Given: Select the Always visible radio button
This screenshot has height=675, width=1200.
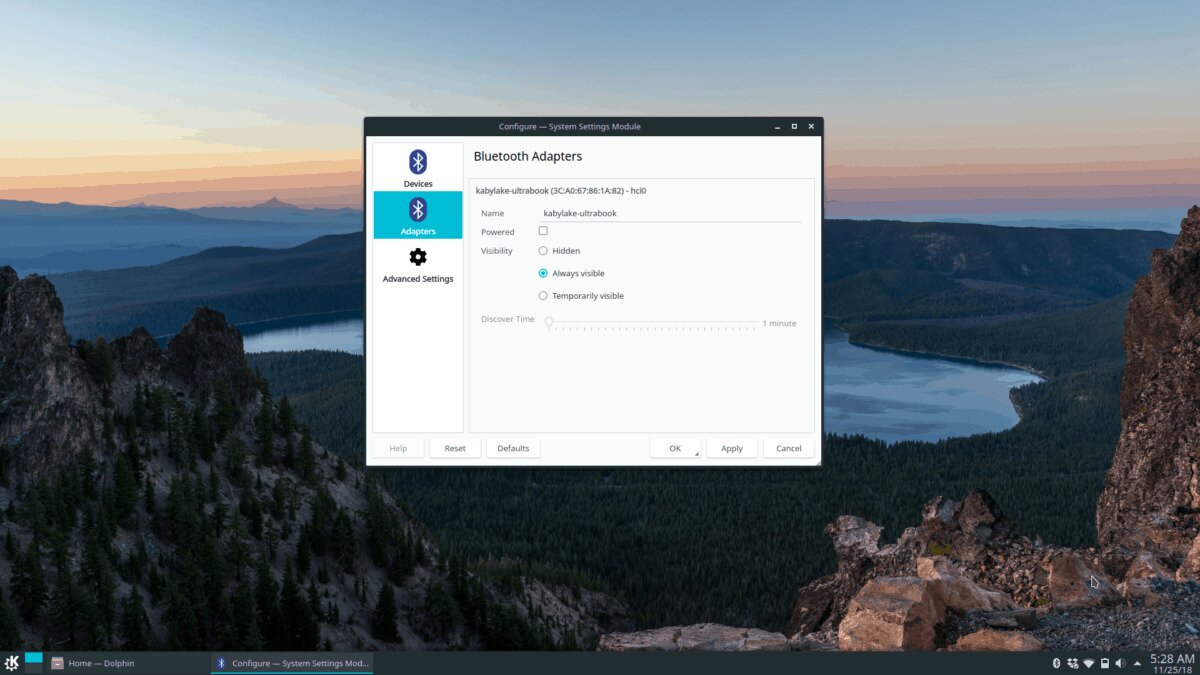Looking at the screenshot, I should [x=543, y=273].
